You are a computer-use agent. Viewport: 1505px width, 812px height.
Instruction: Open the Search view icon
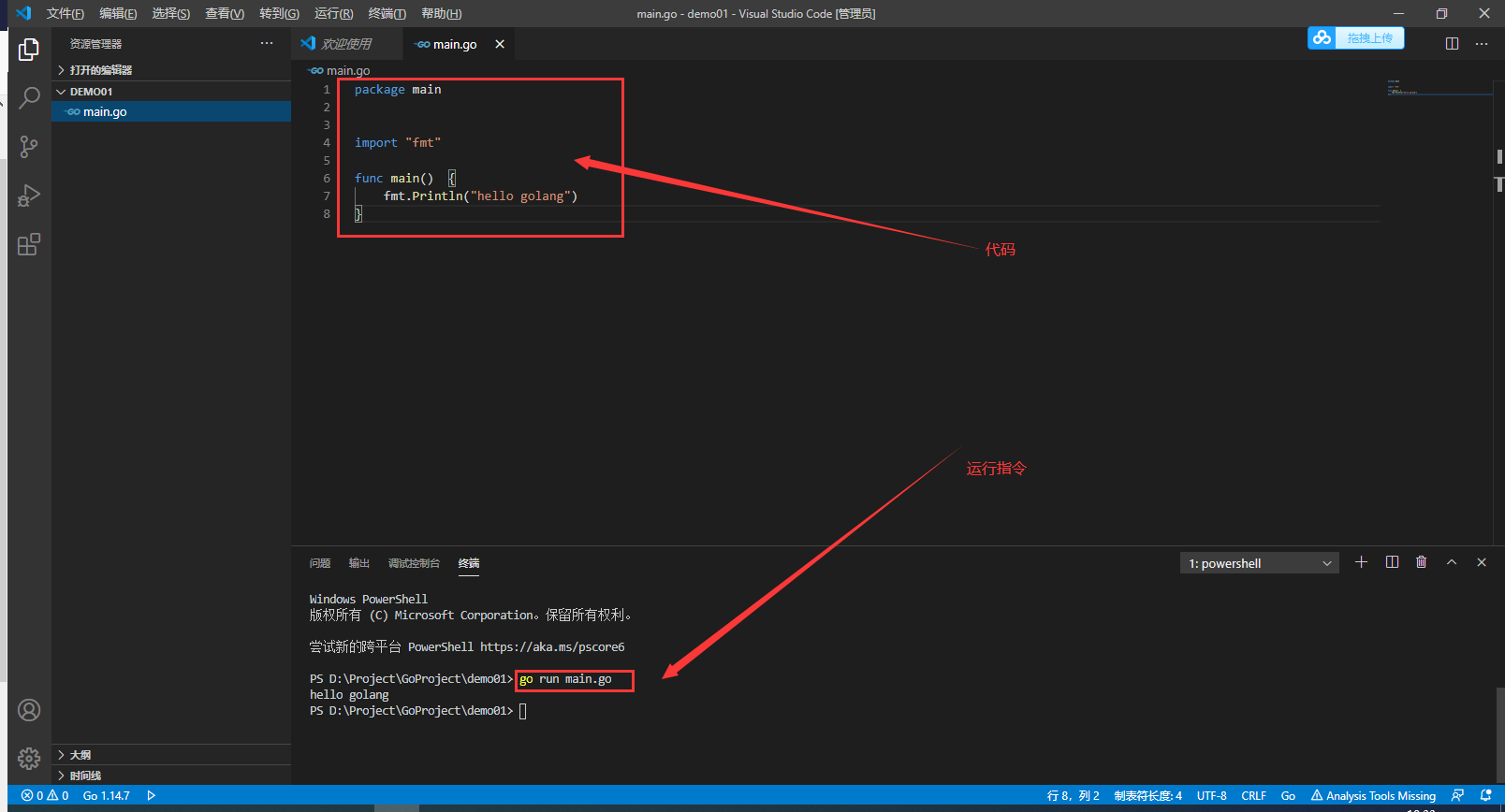[29, 98]
